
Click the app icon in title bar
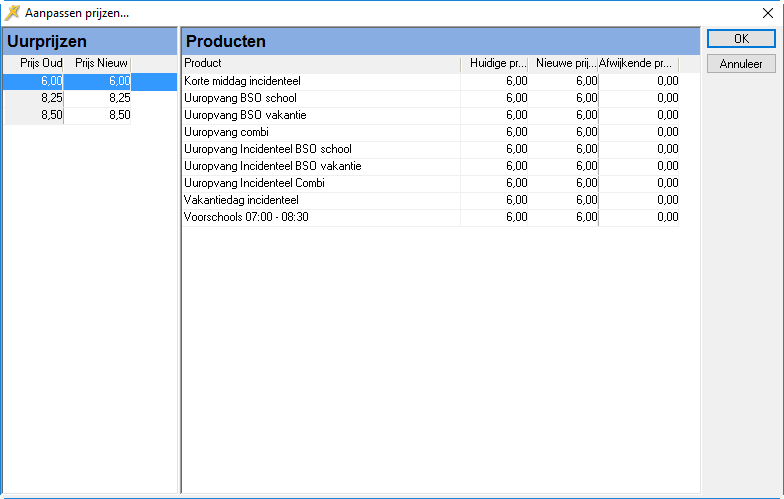click(13, 13)
